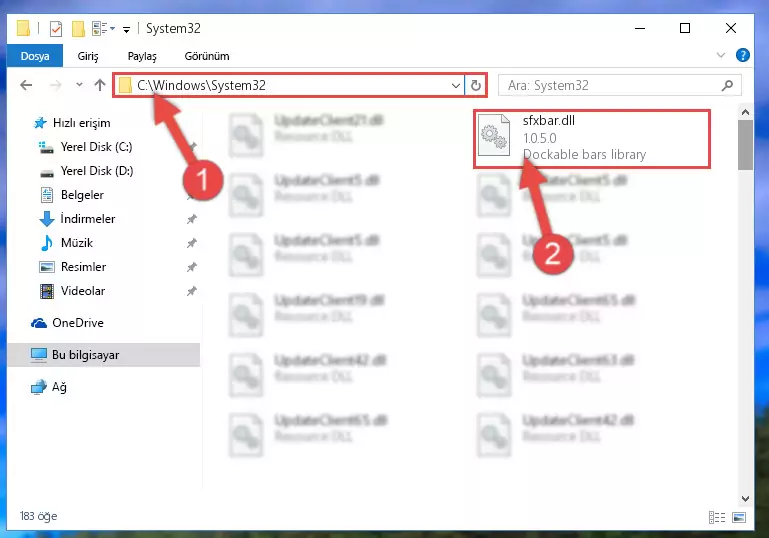Go forward with the forward arrow
The width and height of the screenshot is (769, 538).
point(55,85)
